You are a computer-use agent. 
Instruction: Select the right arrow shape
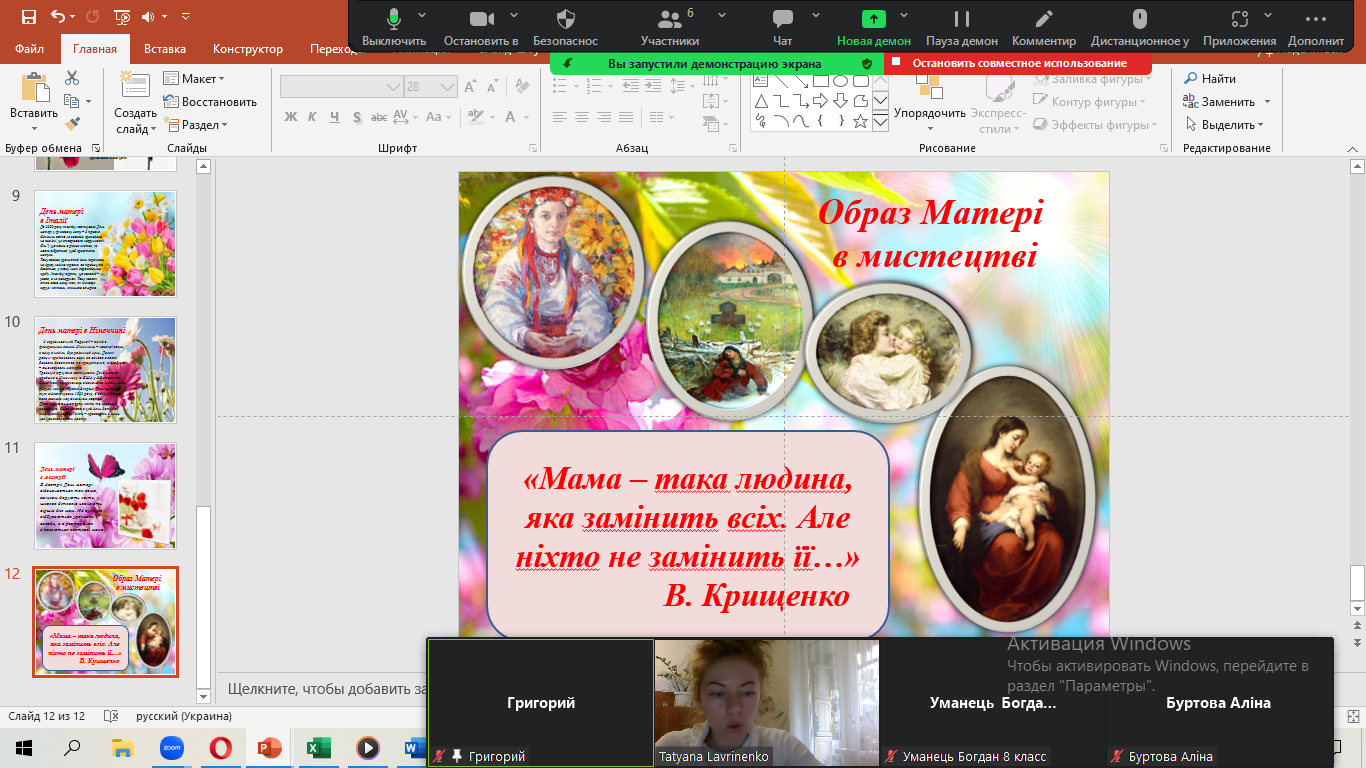pyautogui.click(x=820, y=101)
